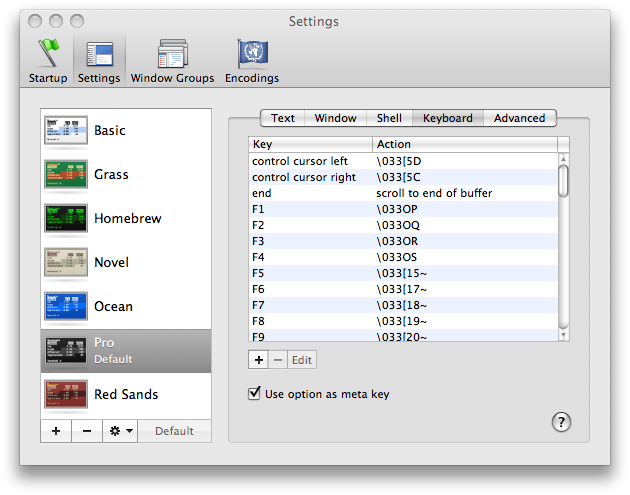Switch to the Text tab

282,118
